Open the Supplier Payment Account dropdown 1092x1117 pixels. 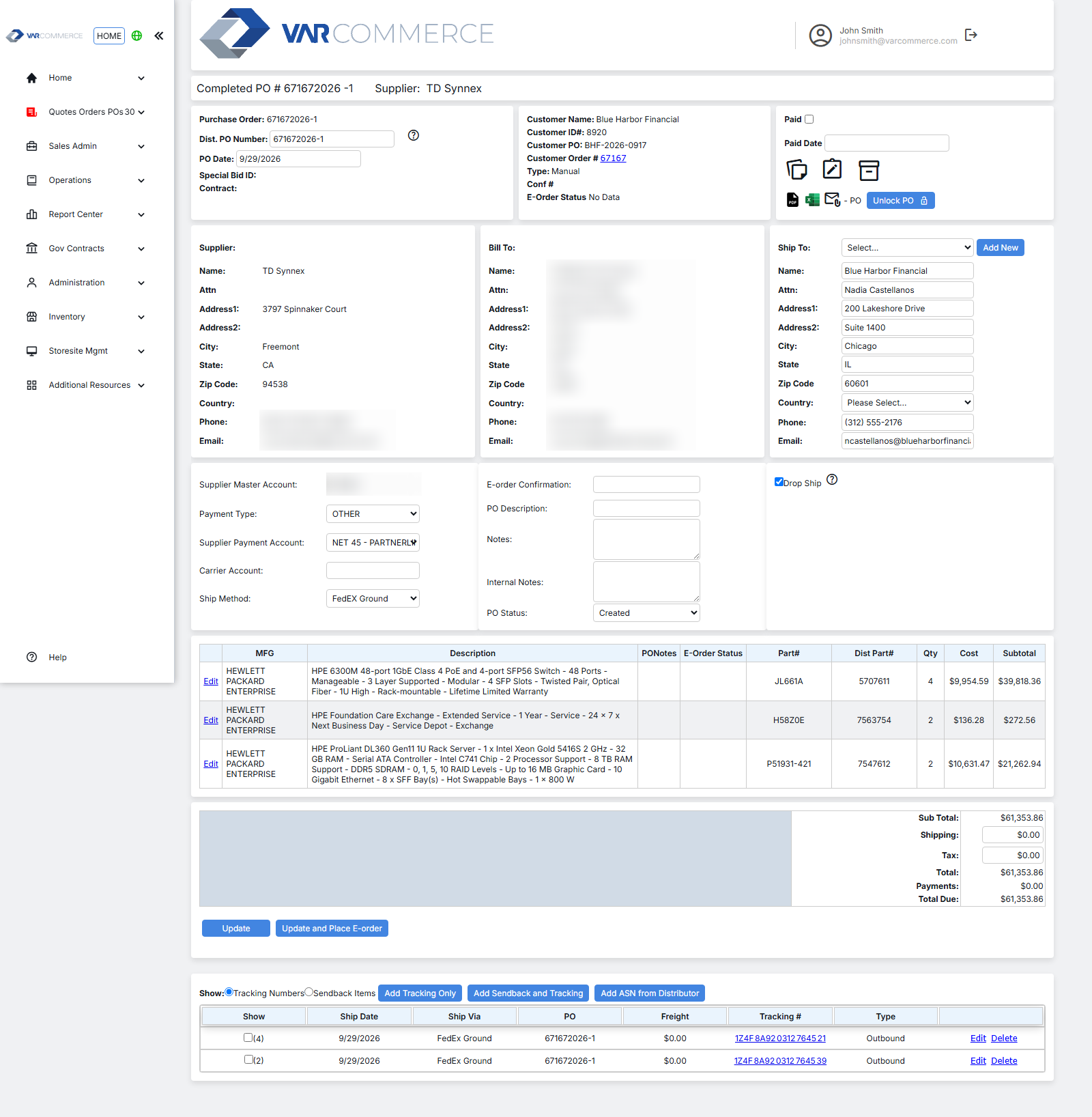pos(373,543)
